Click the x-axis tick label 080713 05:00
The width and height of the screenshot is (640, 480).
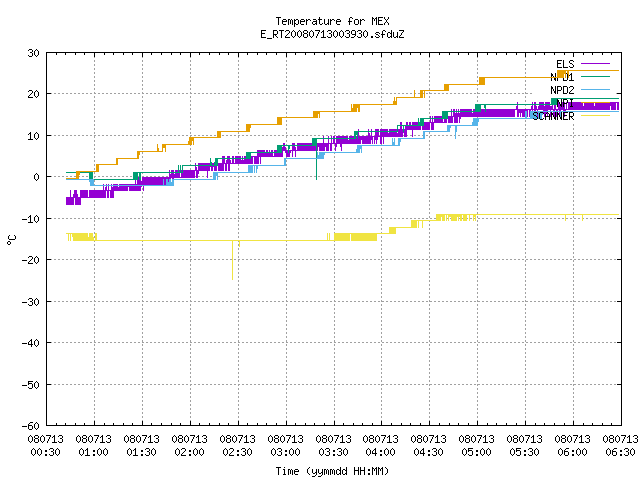pyautogui.click(x=477, y=446)
